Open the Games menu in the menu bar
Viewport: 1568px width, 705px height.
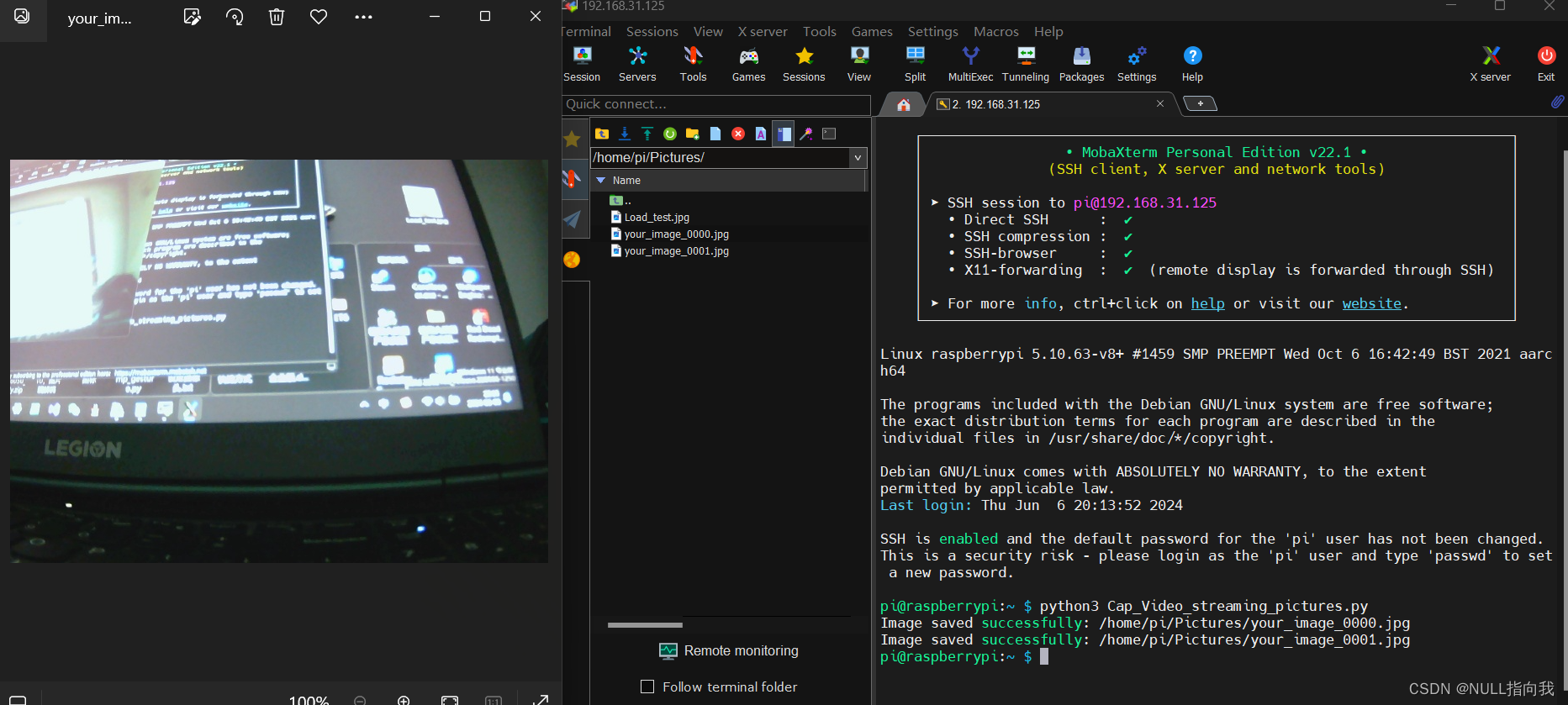pyautogui.click(x=872, y=31)
